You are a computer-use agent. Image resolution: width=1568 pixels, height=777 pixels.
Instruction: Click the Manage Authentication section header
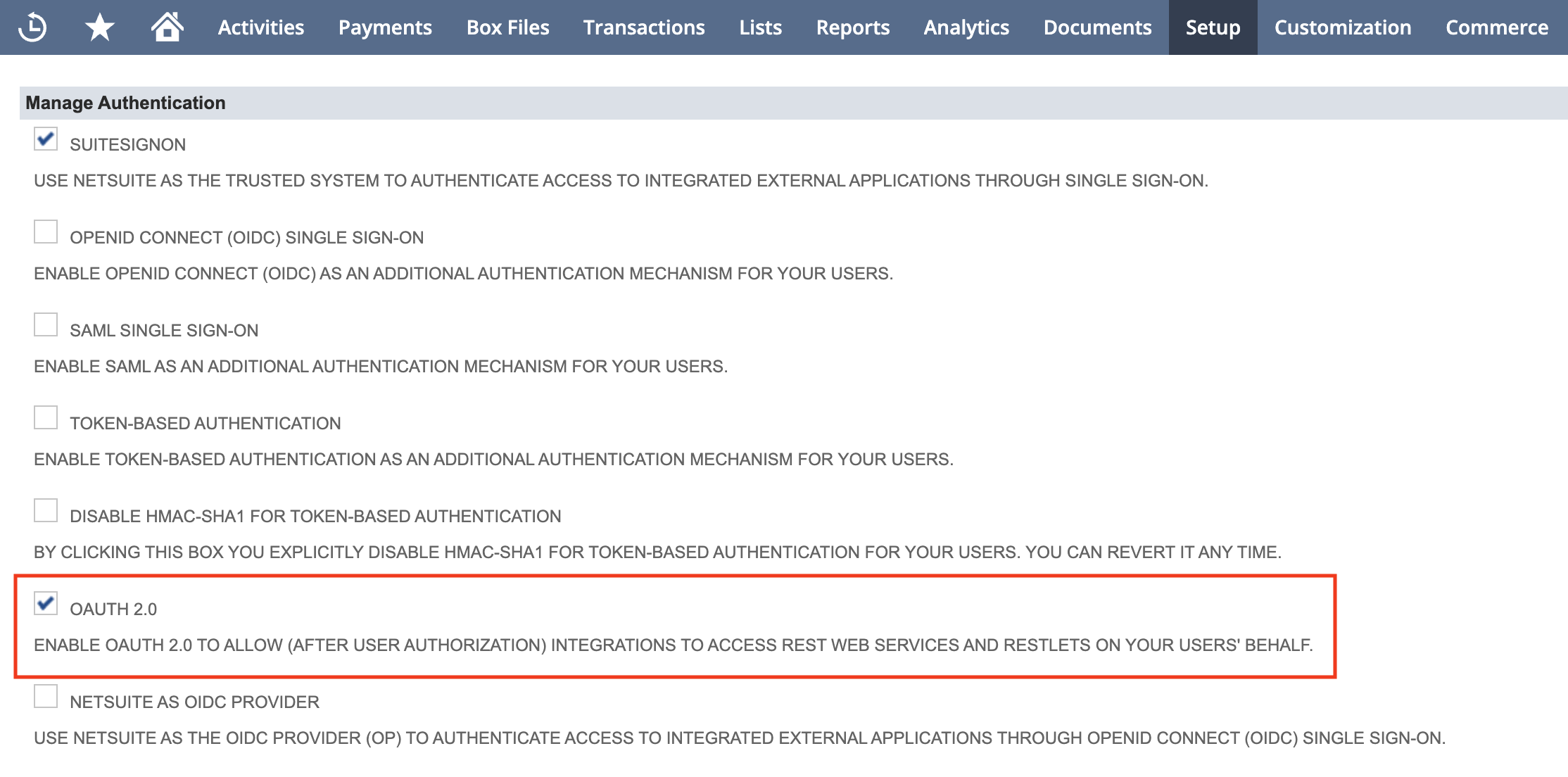tap(794, 103)
